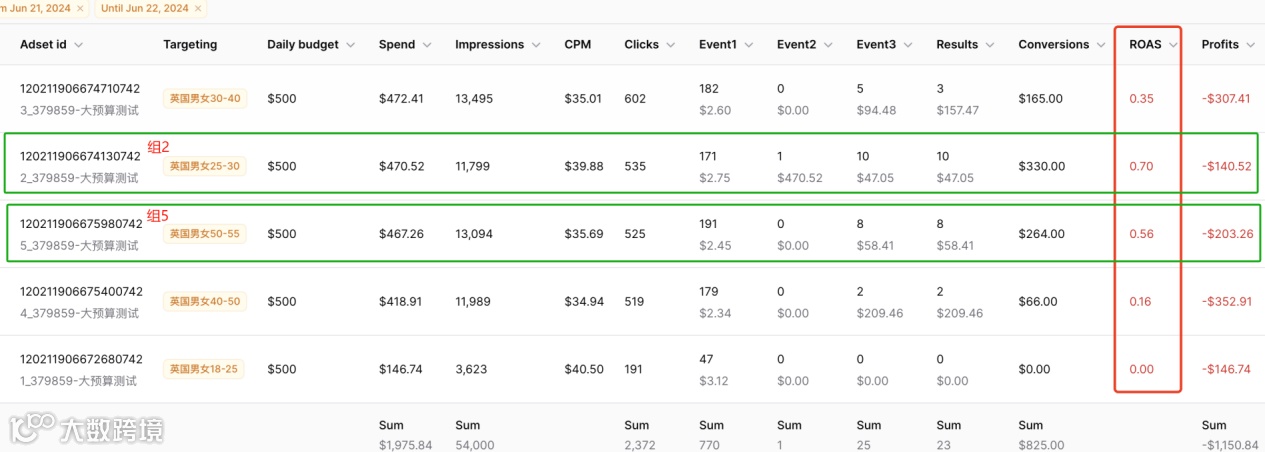Open the Results column menu

click(990, 45)
